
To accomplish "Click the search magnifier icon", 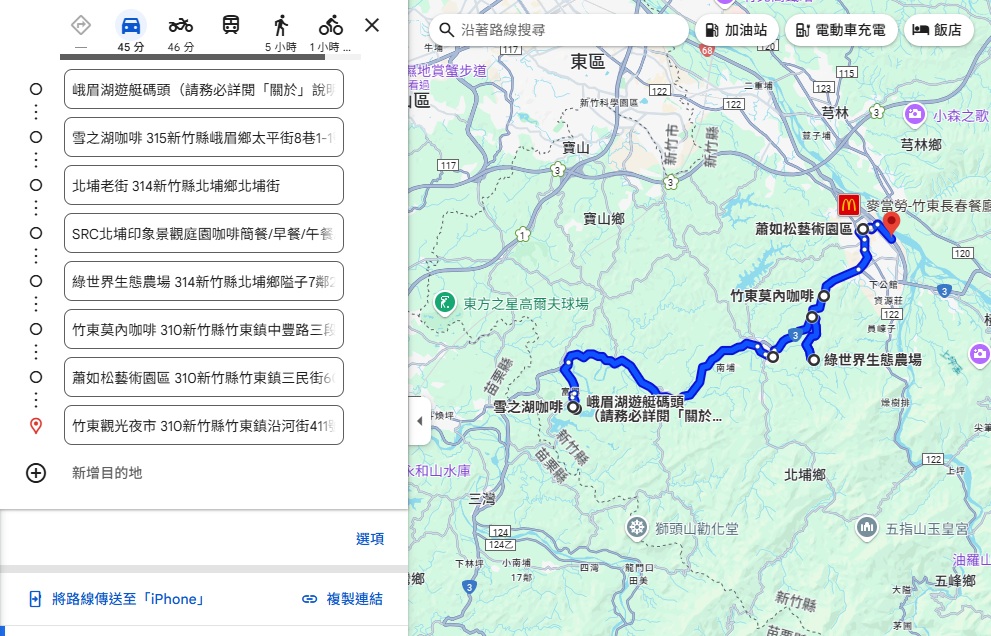I will (x=446, y=30).
